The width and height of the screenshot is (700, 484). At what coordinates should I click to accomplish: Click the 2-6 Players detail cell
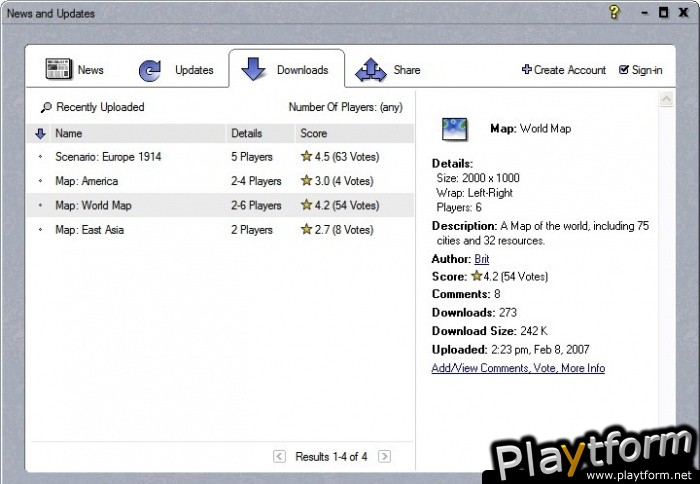[x=256, y=206]
